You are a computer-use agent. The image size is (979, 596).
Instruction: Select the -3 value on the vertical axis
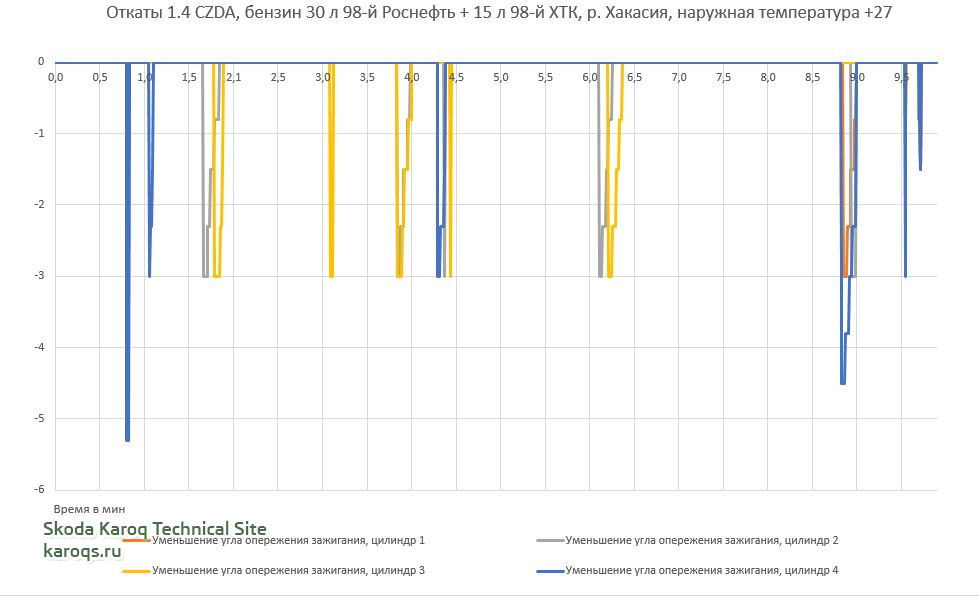pyautogui.click(x=40, y=276)
